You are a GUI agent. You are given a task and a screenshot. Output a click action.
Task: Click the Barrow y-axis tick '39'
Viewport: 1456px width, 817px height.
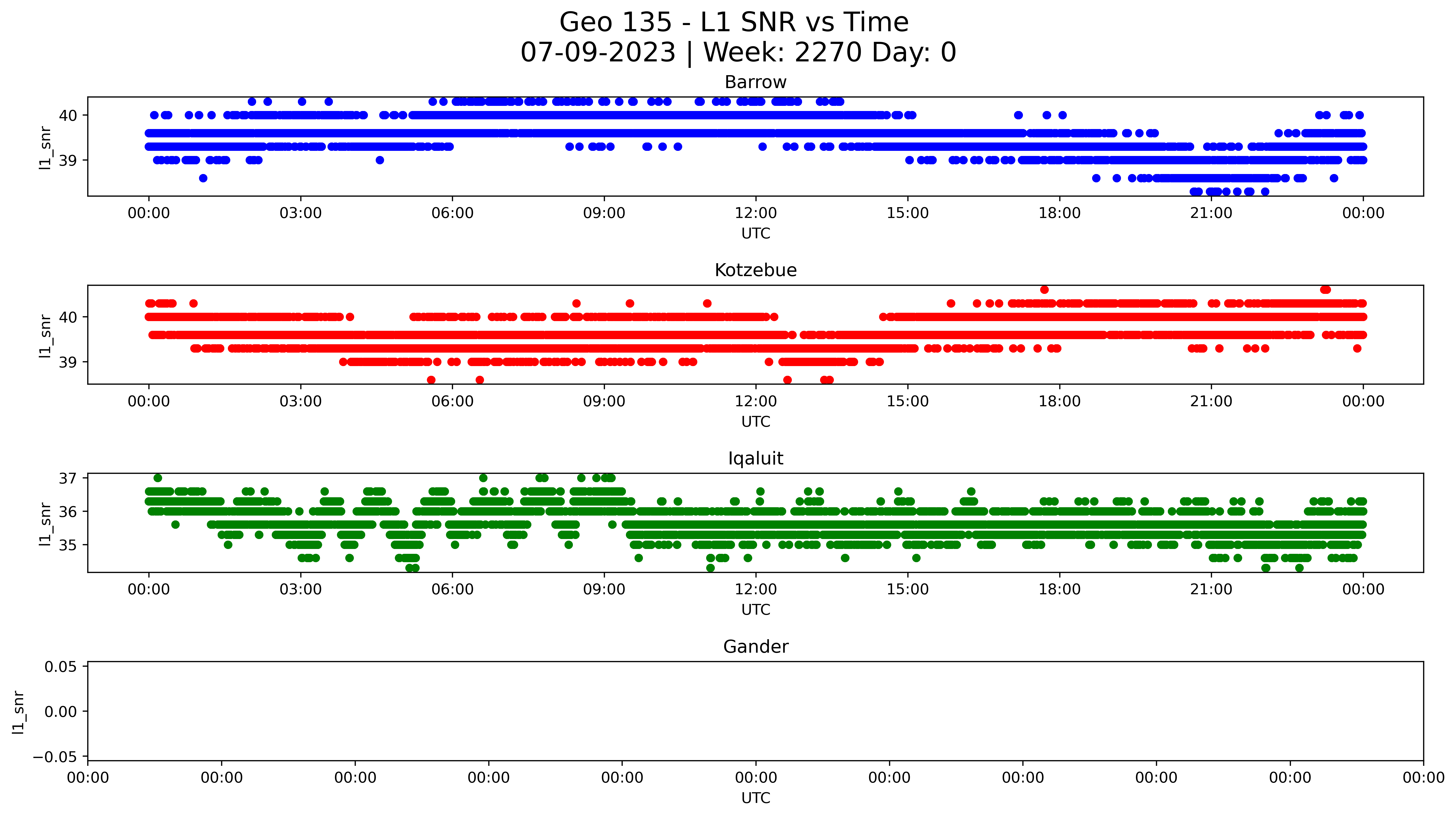68,161
